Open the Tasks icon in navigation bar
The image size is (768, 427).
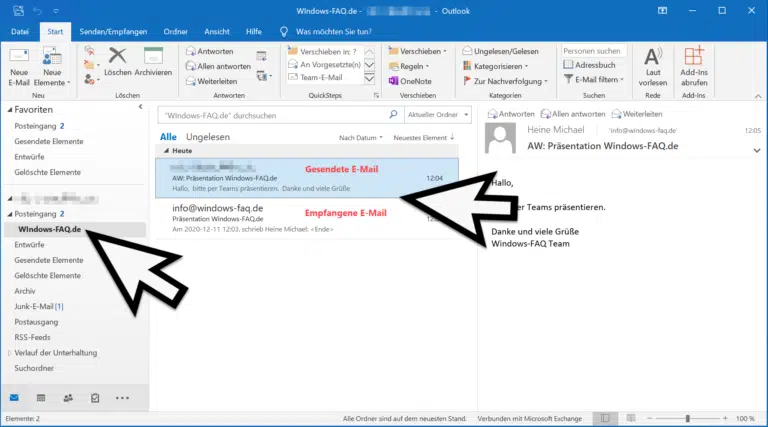[x=95, y=397]
